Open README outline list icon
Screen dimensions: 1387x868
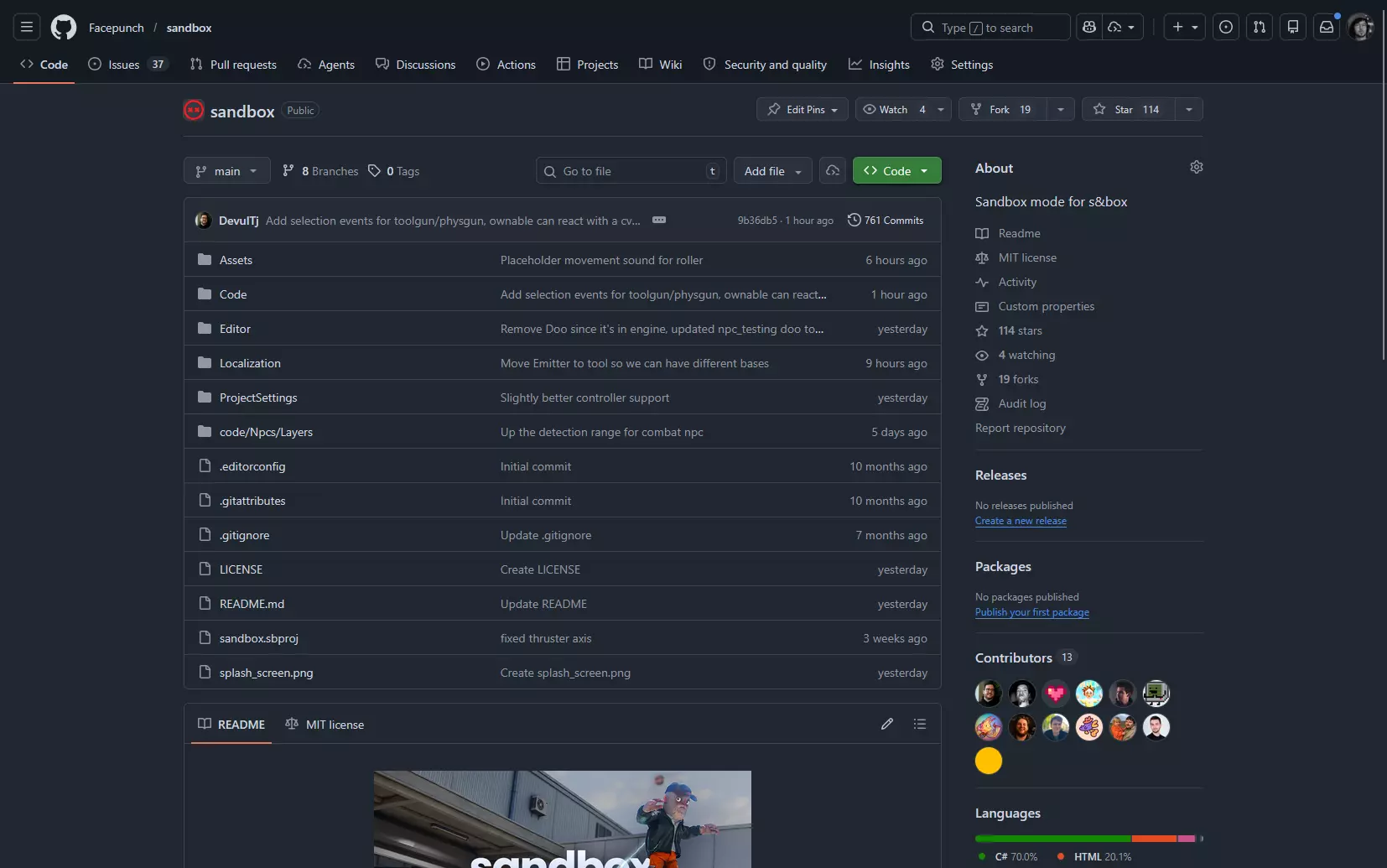920,724
